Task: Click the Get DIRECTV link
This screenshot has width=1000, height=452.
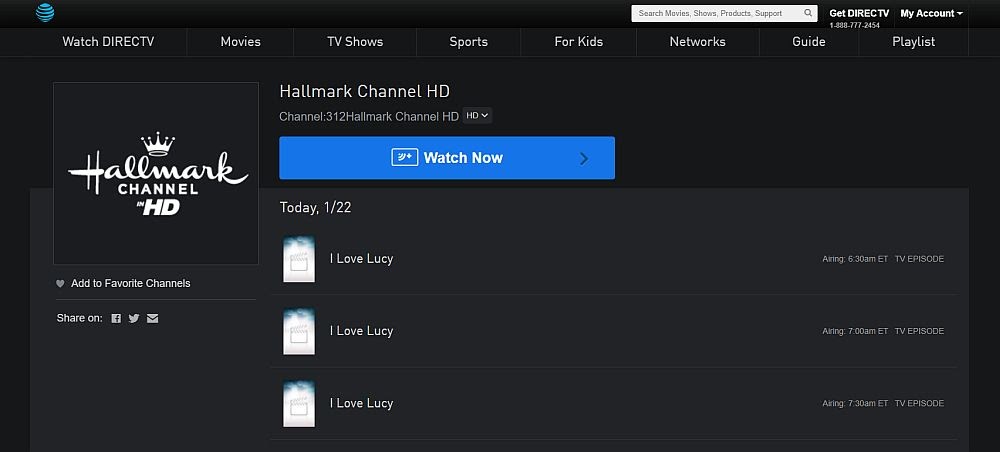Action: point(859,13)
